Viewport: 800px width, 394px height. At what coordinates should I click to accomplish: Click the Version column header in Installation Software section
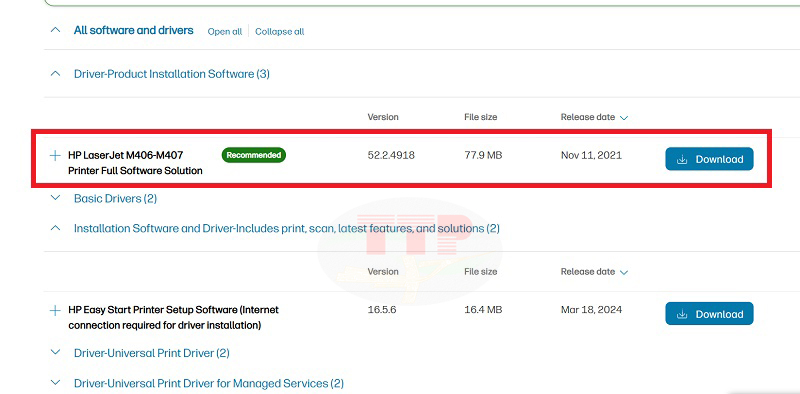383,272
